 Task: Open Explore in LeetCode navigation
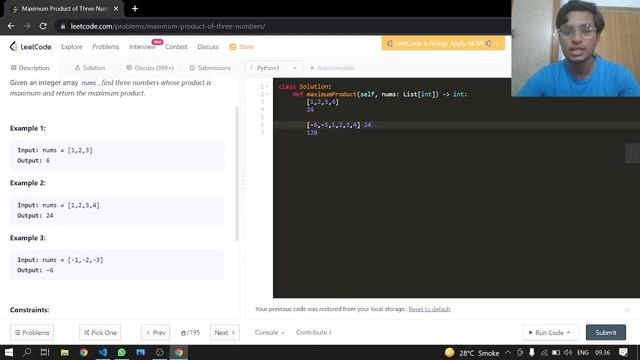click(72, 47)
